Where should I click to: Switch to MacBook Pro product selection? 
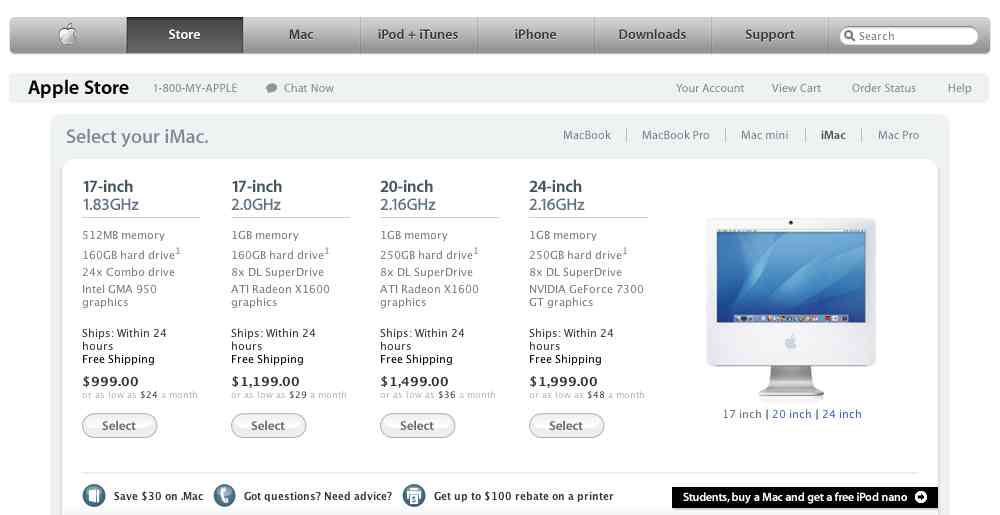675,135
